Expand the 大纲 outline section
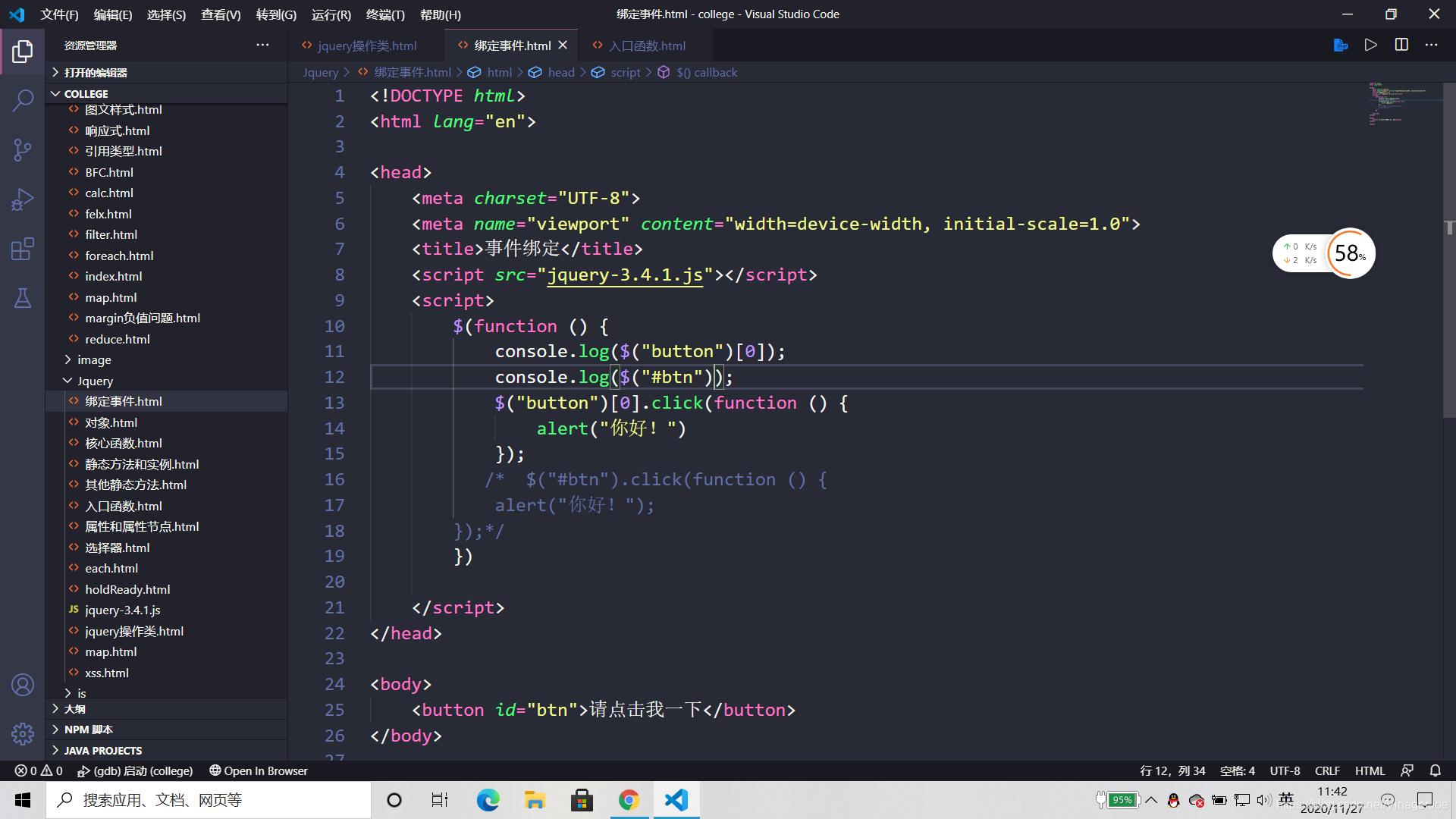 167,709
